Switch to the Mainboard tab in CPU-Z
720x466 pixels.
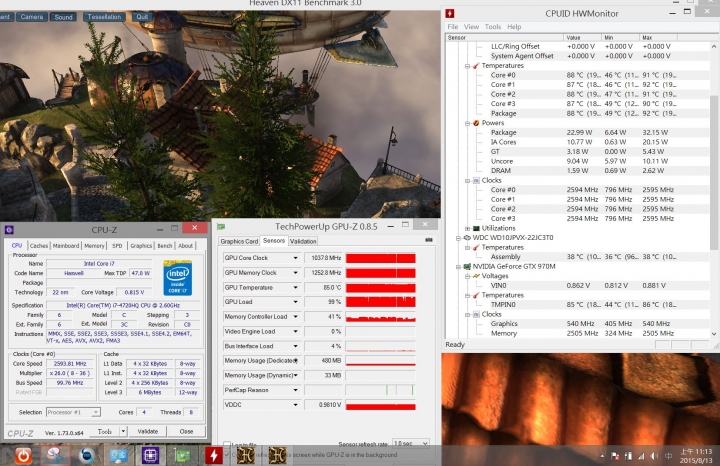66,246
